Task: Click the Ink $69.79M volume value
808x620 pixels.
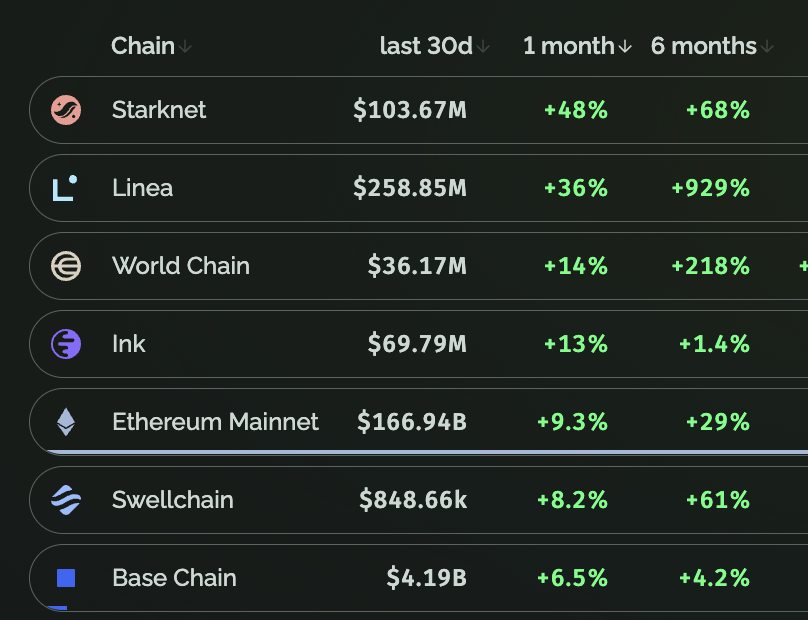Action: pos(417,344)
